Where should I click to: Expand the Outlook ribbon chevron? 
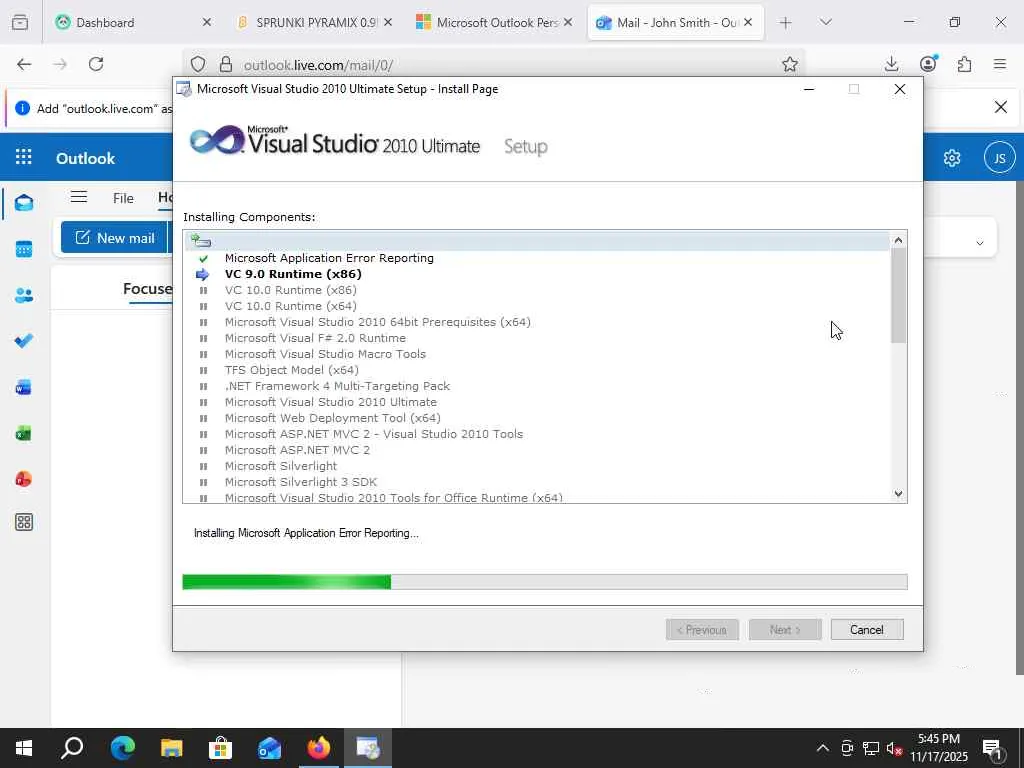click(980, 243)
